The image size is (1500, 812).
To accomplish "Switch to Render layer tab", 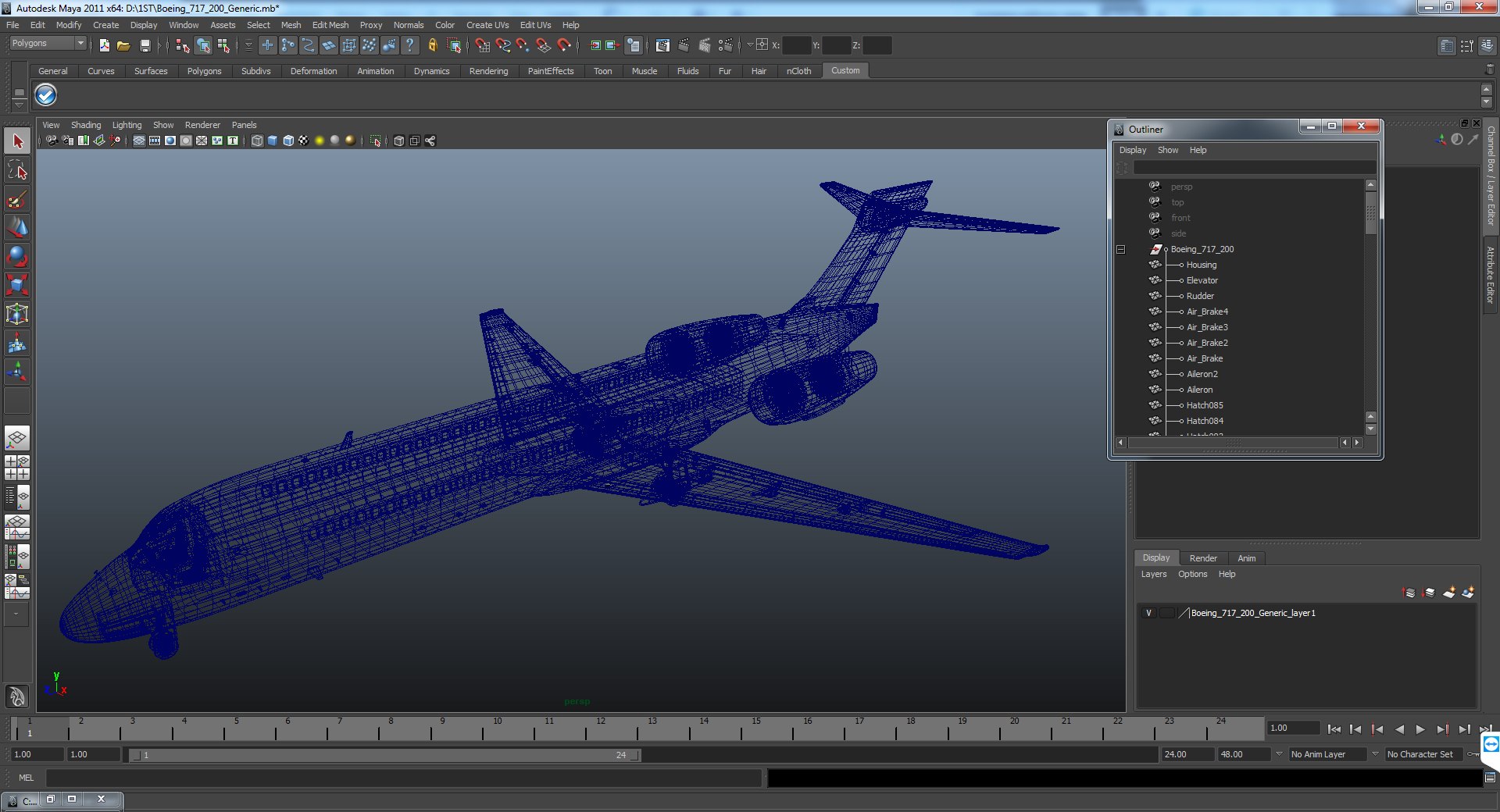I will pos(1203,558).
